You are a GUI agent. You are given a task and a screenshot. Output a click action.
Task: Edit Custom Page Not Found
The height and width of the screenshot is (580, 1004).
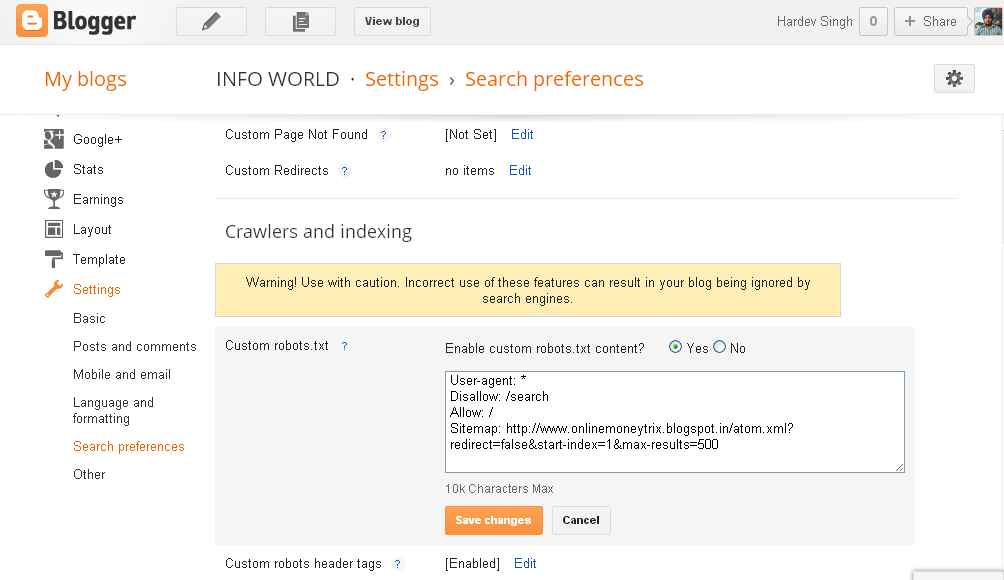click(522, 134)
